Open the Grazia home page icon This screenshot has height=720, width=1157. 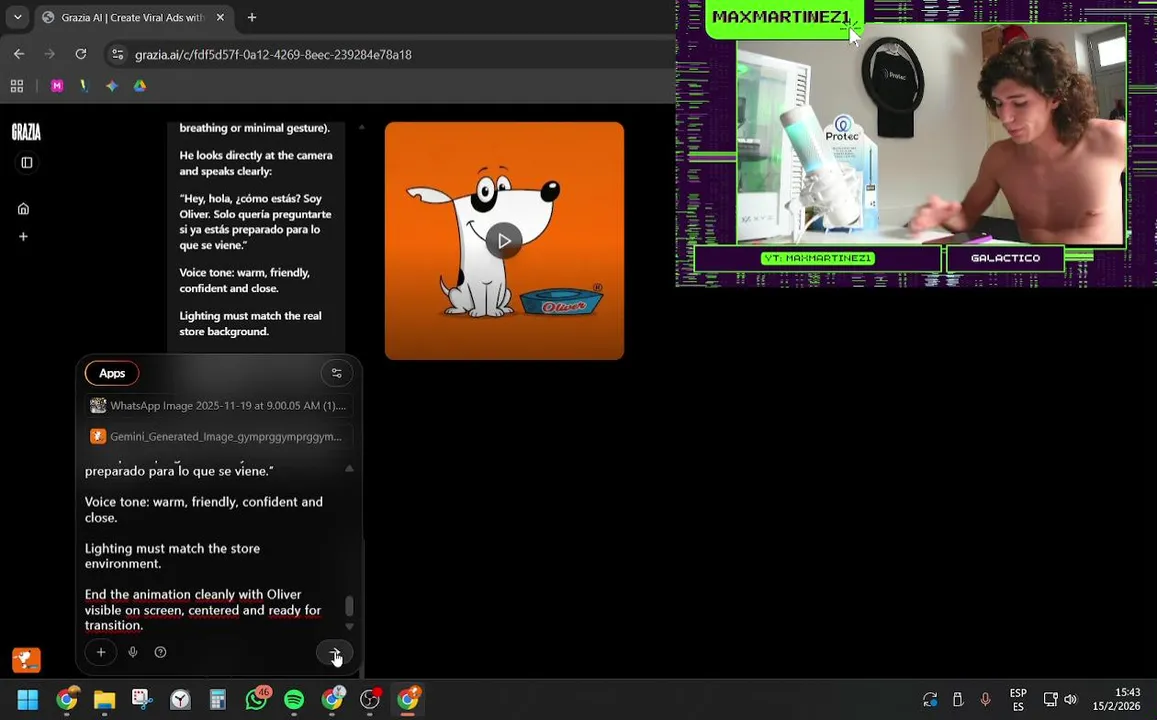point(23,209)
